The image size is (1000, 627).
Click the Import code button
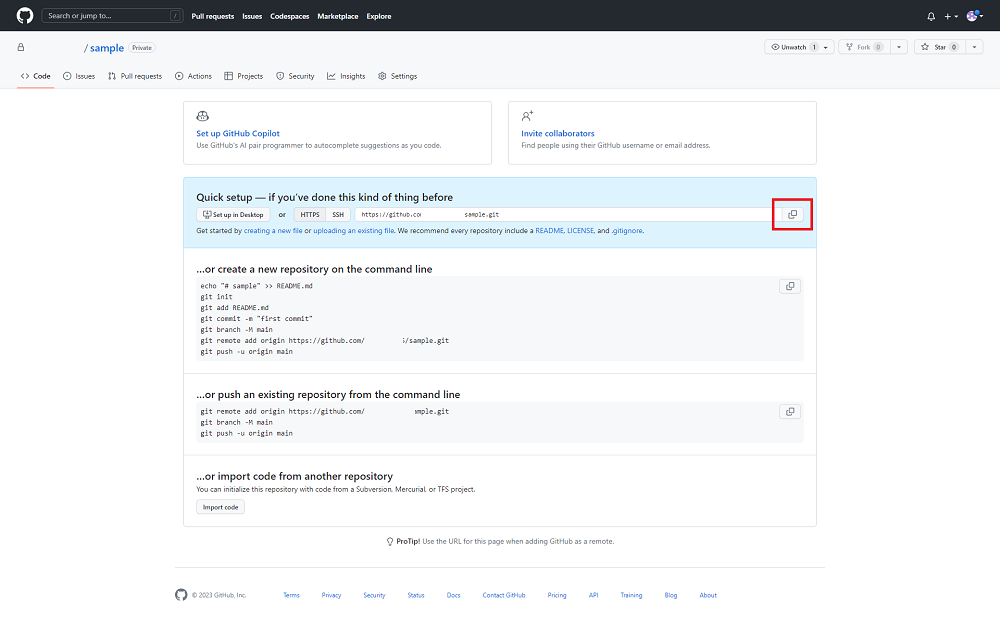point(220,507)
